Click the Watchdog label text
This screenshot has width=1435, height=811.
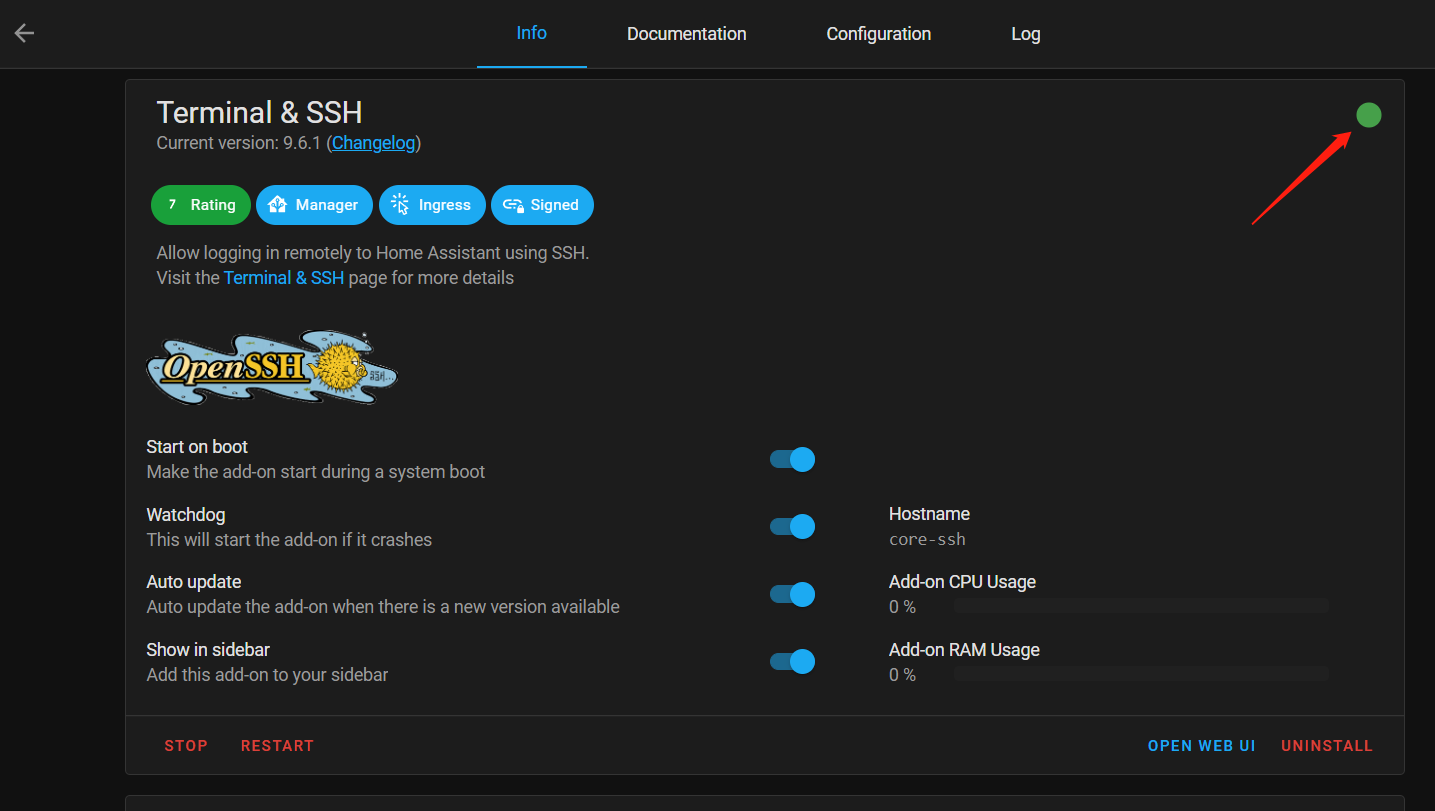click(186, 515)
